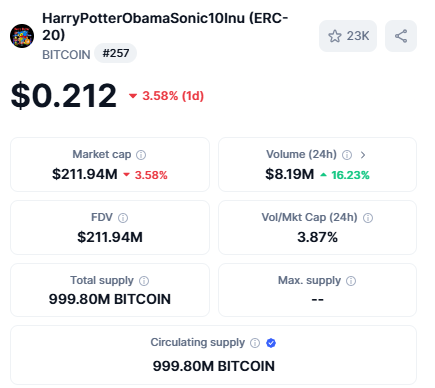Click the $0.212 price value
Viewport: 435px width, 388px height.
click(x=64, y=96)
